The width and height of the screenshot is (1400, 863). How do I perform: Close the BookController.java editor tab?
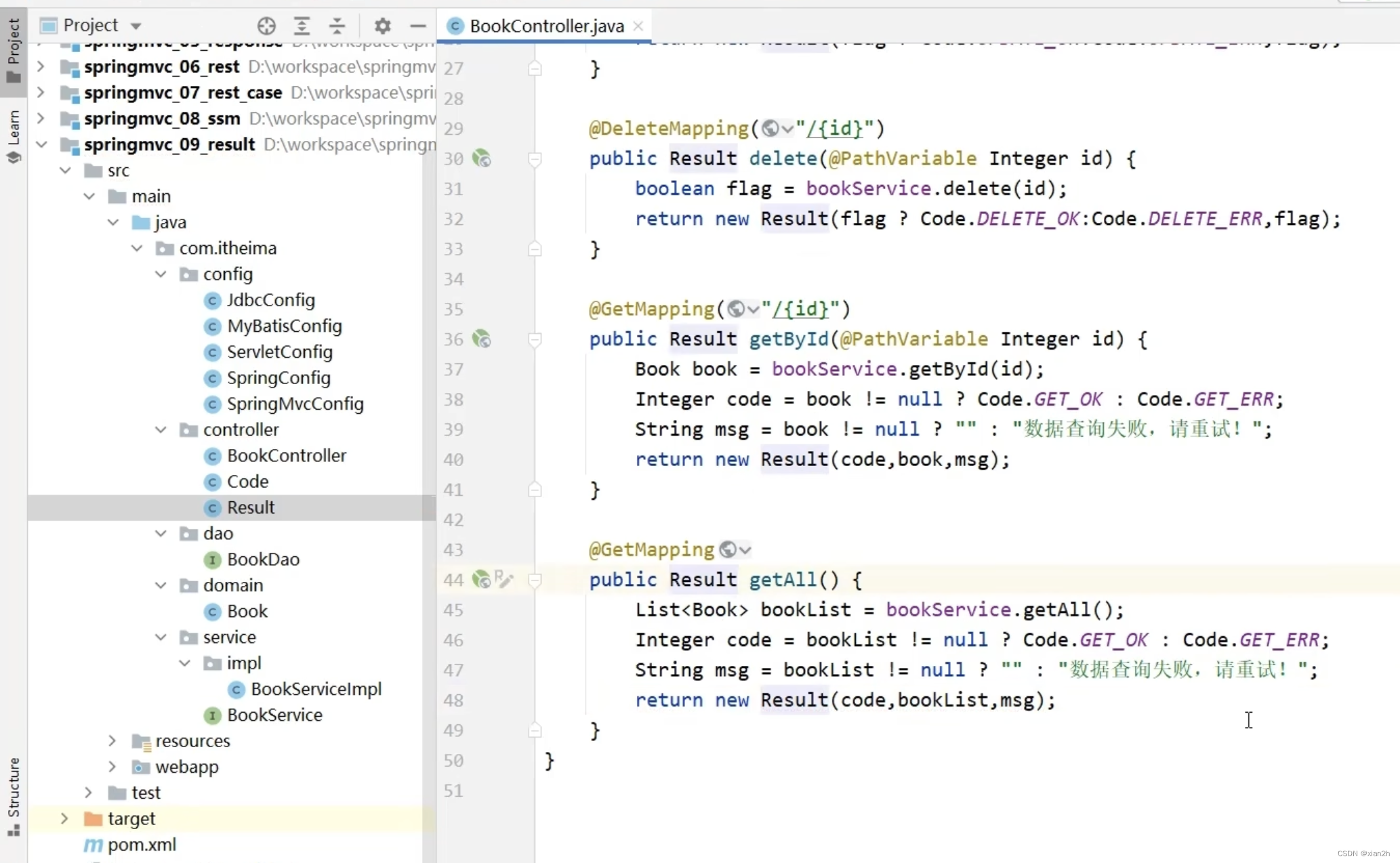coord(638,26)
